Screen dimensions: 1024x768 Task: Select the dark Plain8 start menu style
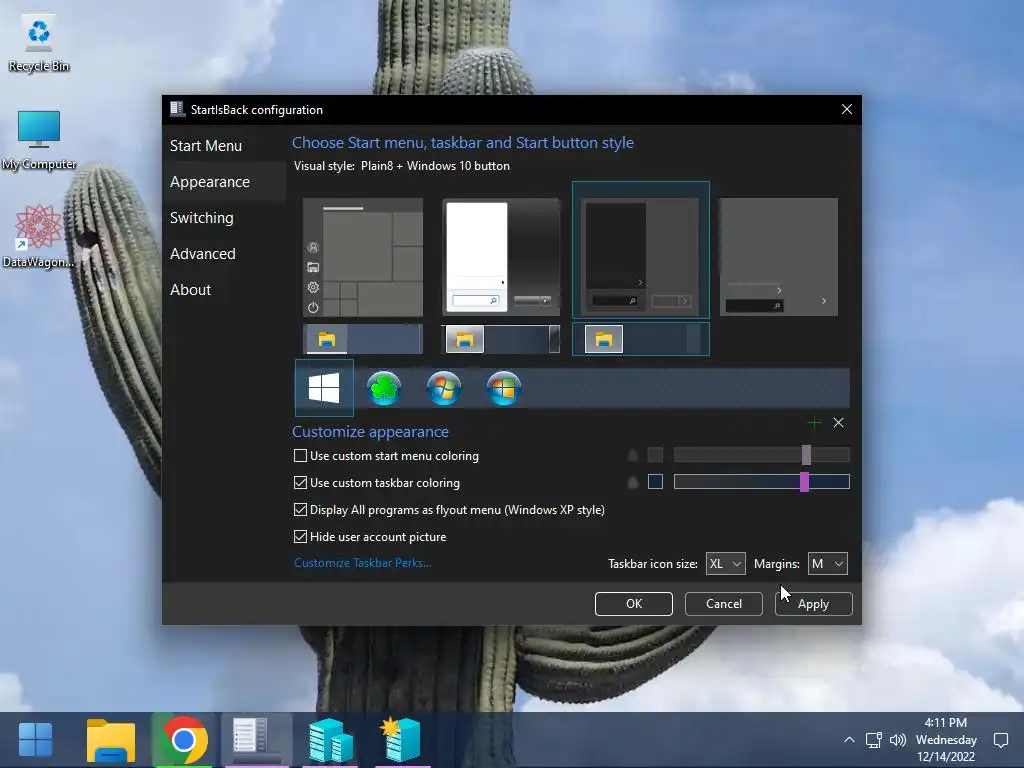point(641,251)
